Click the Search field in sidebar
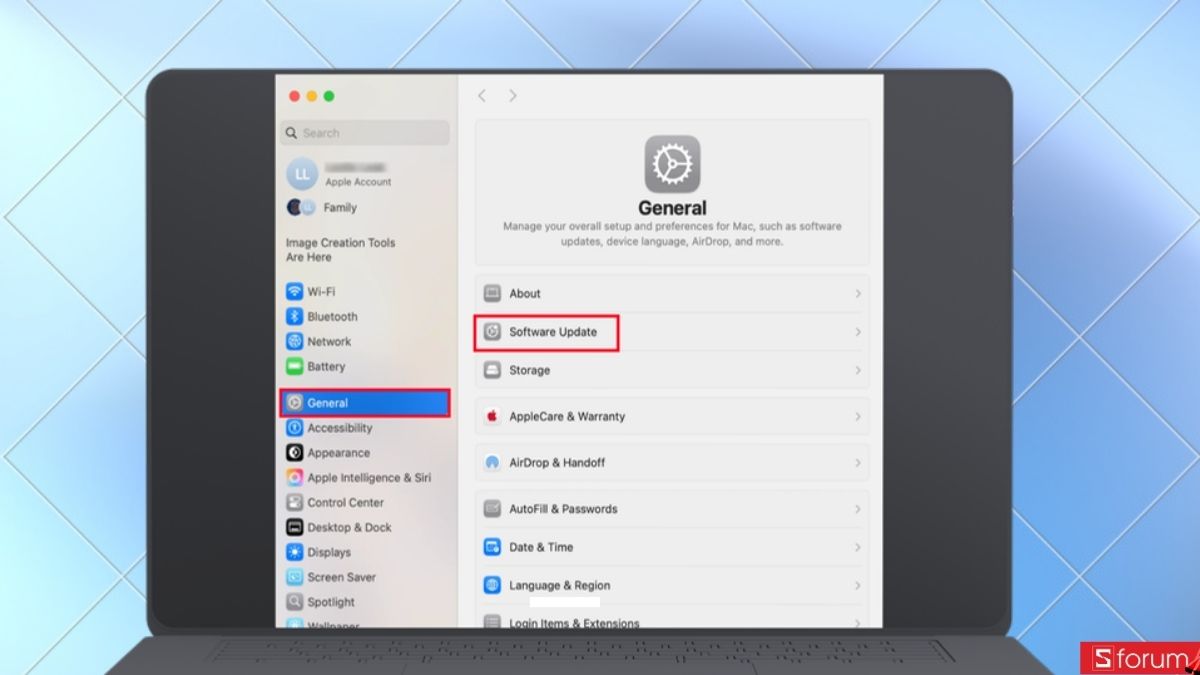The width and height of the screenshot is (1200, 675). point(365,133)
